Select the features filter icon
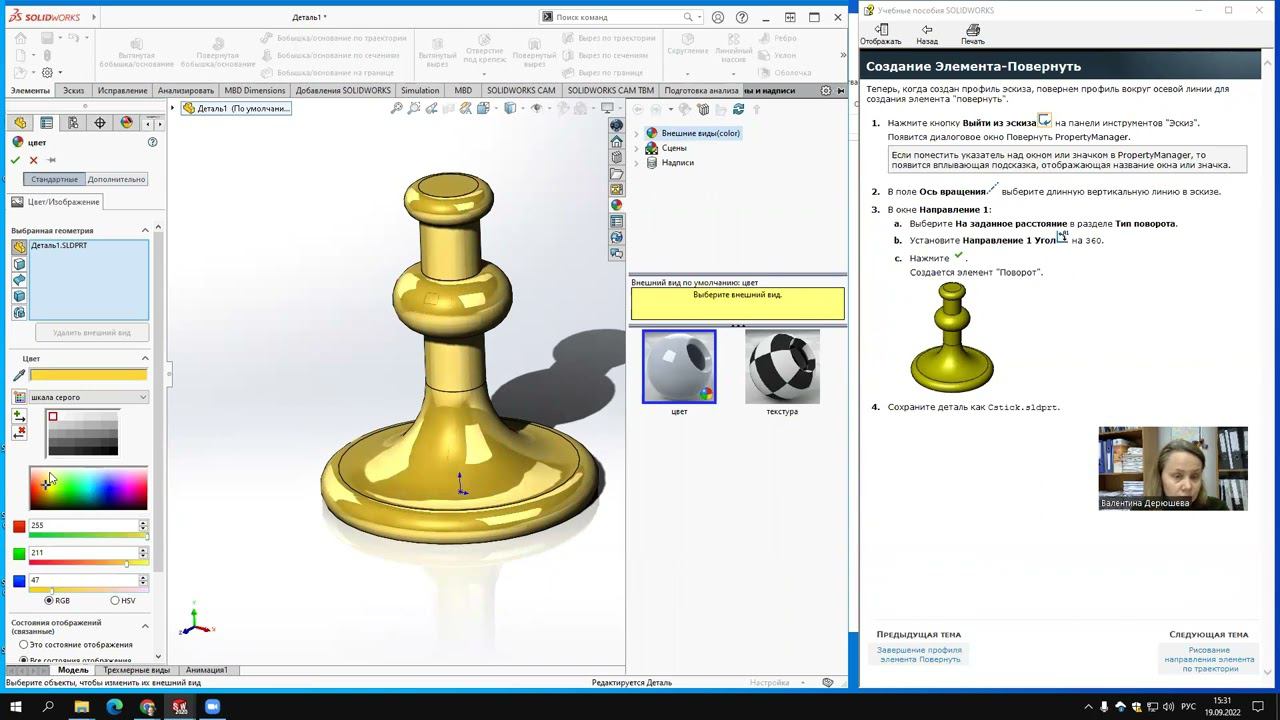Screen dimensions: 1280x720 pos(19,313)
